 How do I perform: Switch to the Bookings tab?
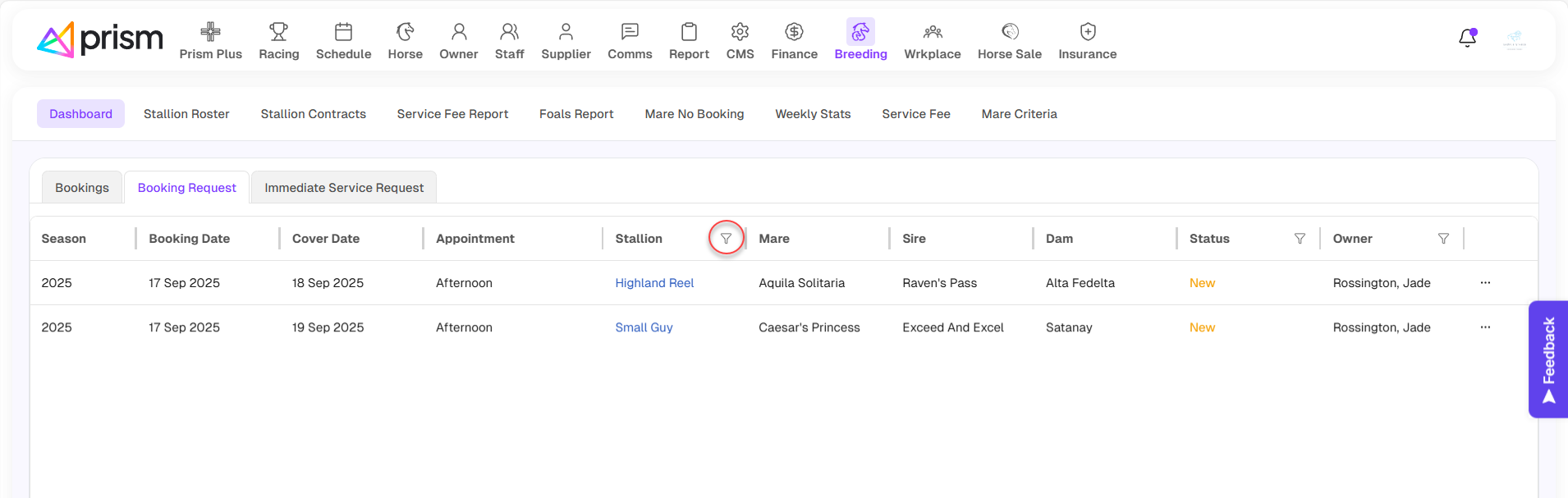82,188
